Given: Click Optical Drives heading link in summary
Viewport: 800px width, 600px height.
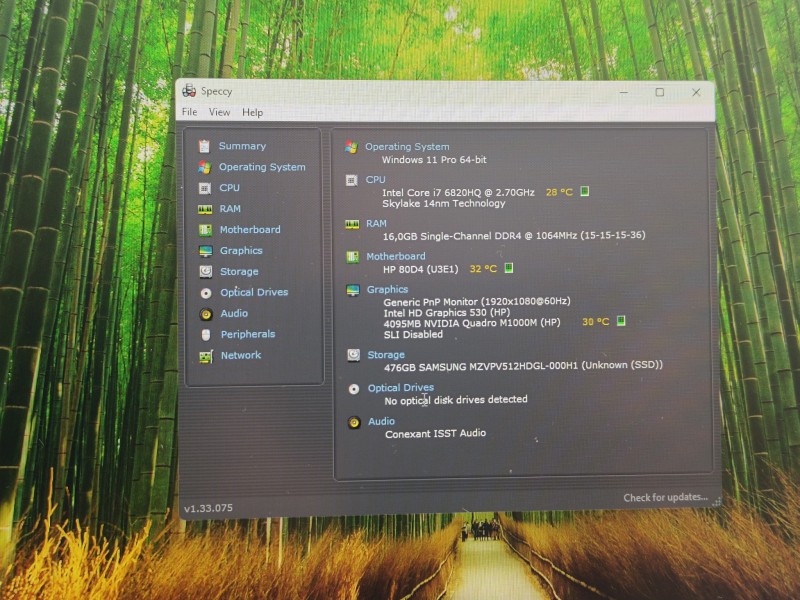Looking at the screenshot, I should coord(401,388).
